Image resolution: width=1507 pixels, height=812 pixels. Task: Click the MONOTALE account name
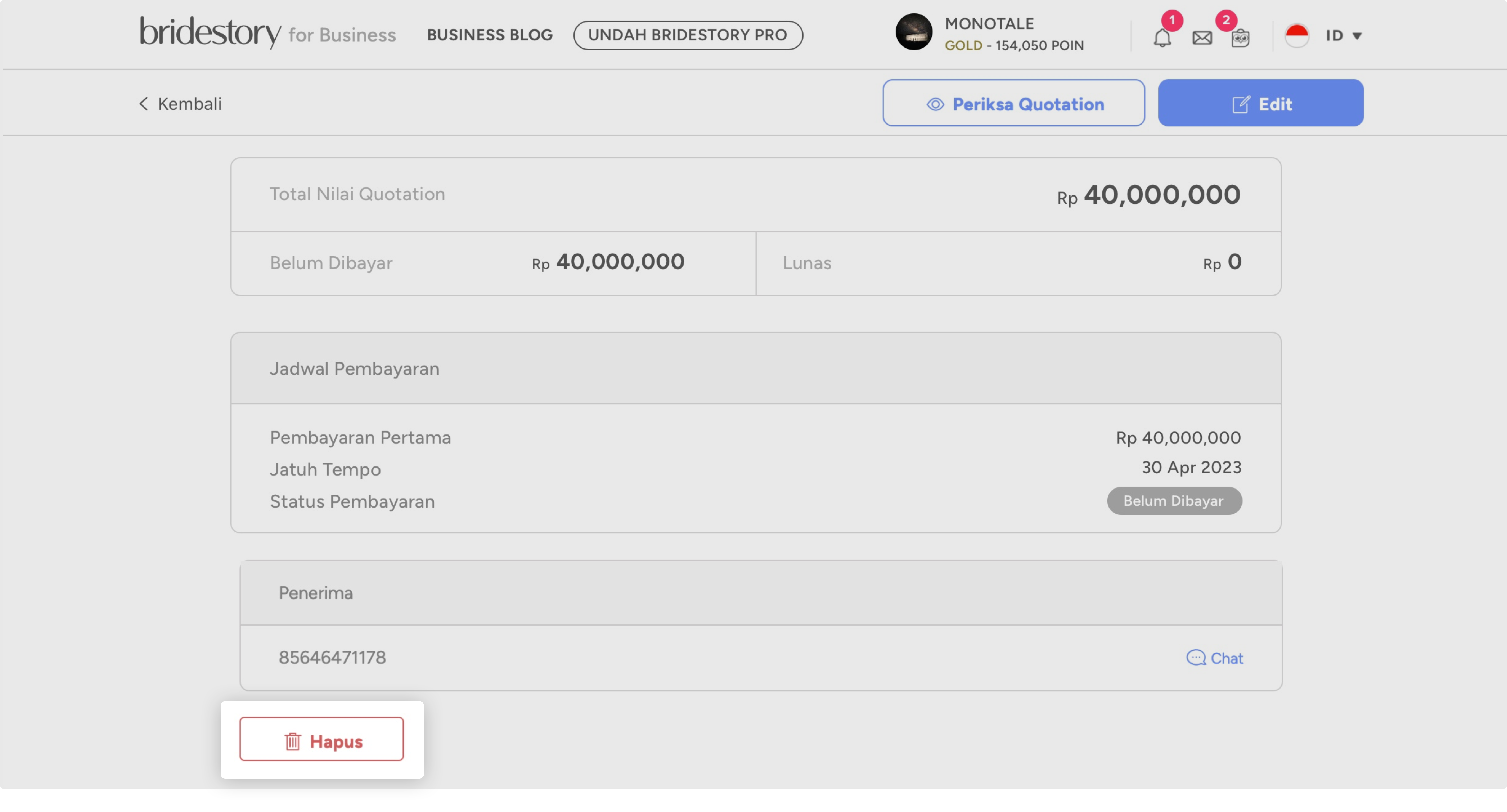coord(989,24)
